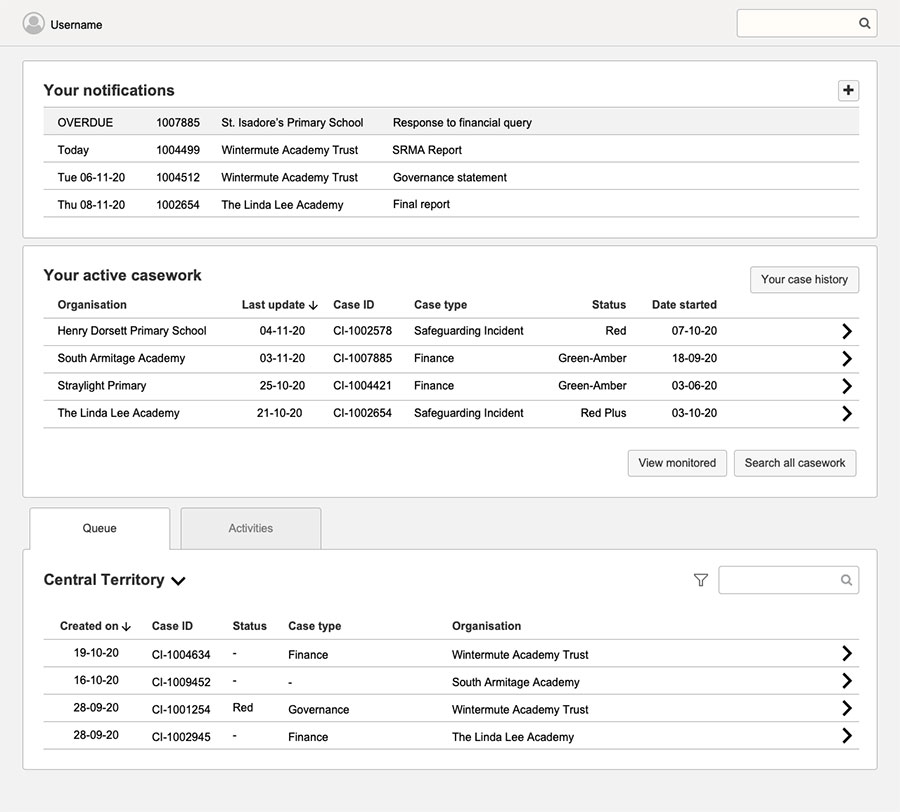Click the magnifier in the Central Territory search box

pyautogui.click(x=846, y=580)
